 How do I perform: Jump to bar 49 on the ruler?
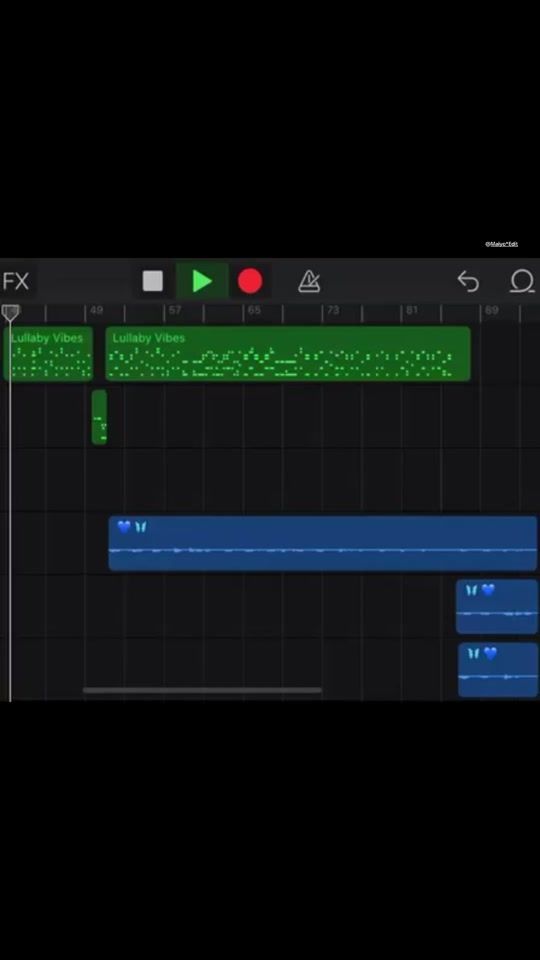96,310
